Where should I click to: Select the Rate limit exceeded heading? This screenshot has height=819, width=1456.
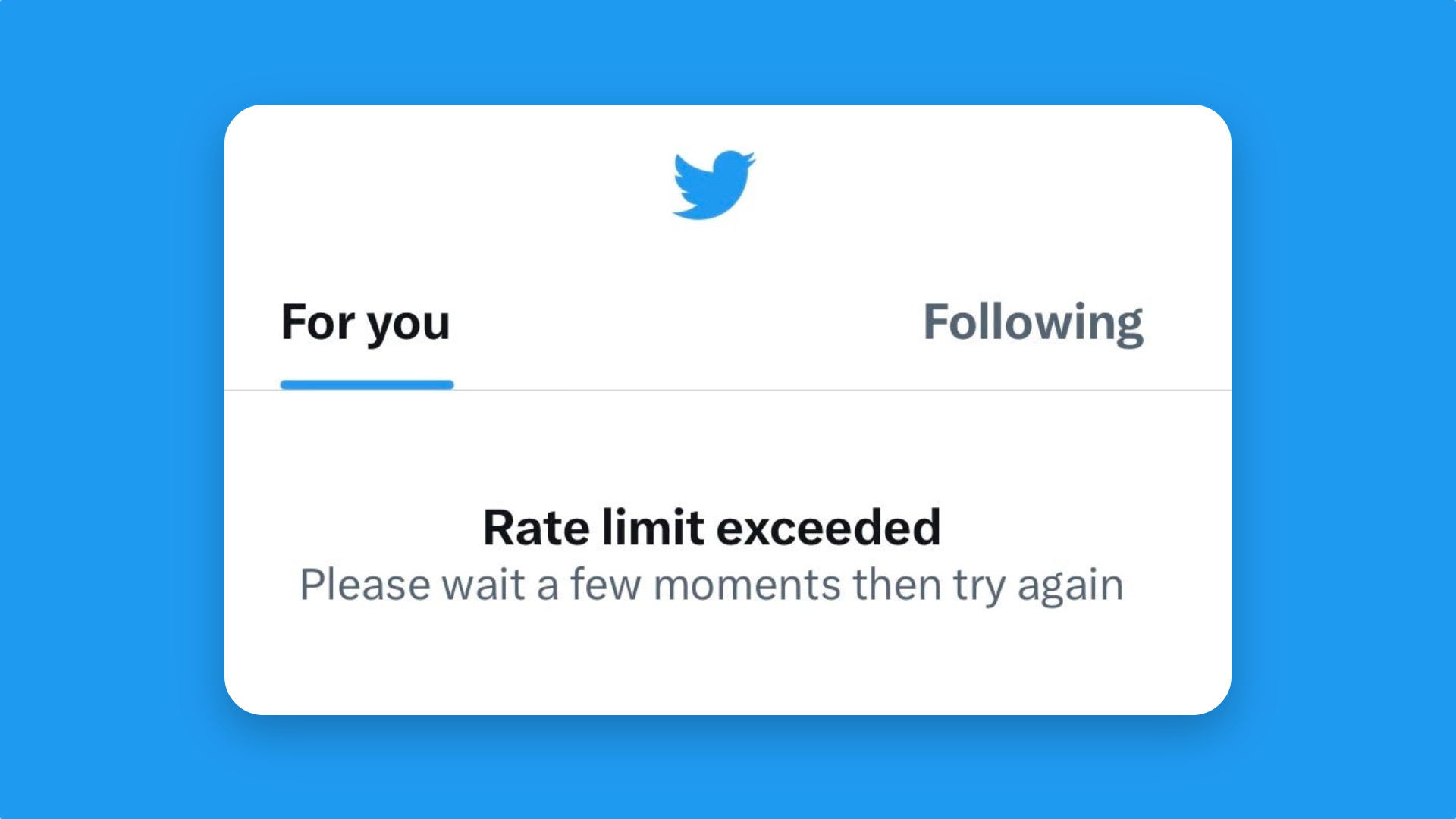[x=711, y=528]
